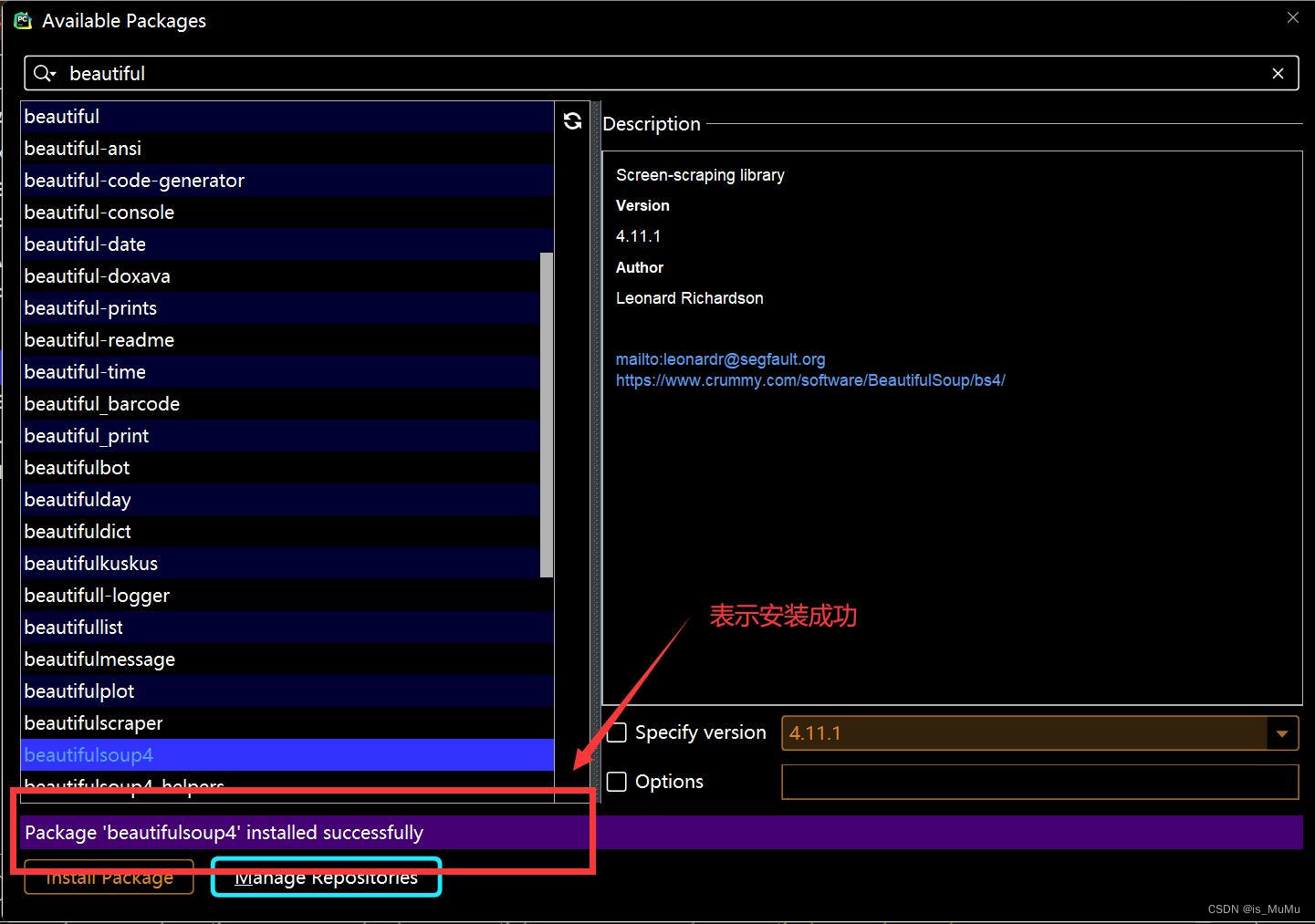Enable the Specify version checkbox
Screen dimensions: 1315x924
point(617,732)
